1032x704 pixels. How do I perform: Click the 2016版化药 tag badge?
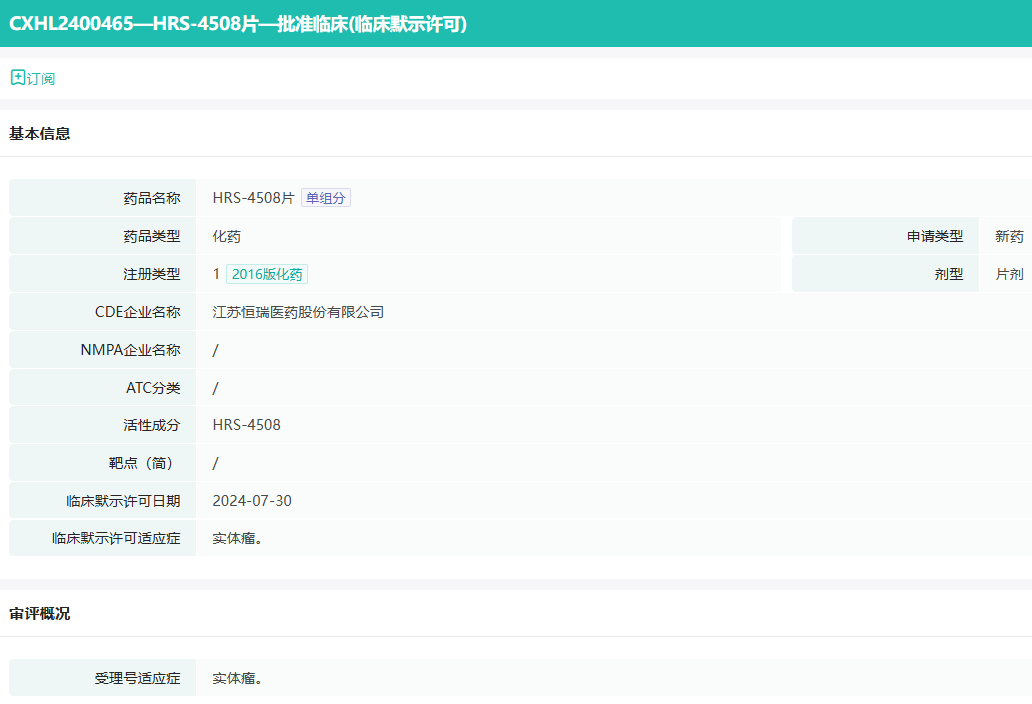tap(267, 274)
